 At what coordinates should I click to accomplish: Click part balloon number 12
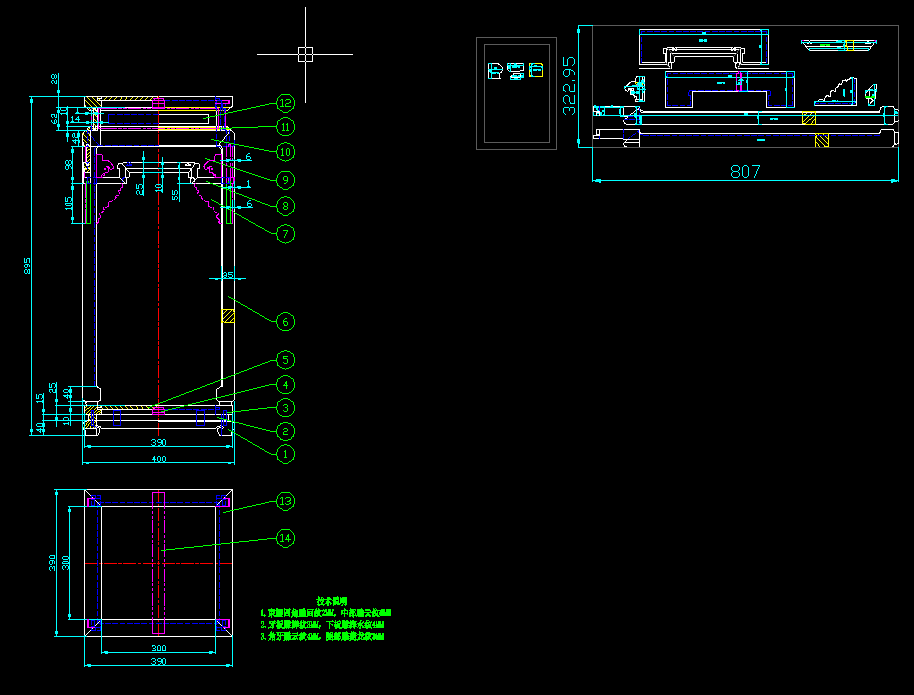click(285, 103)
